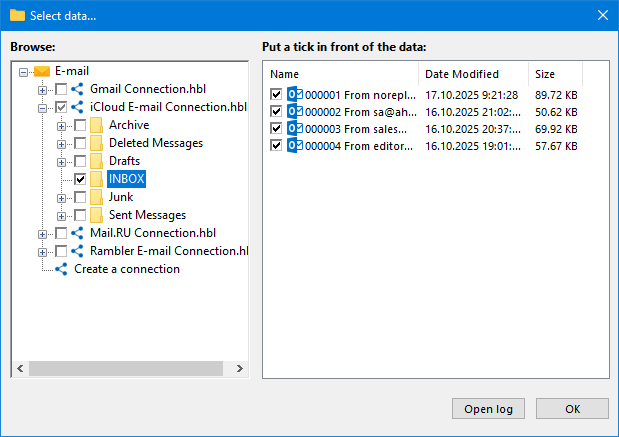
Task: Click the tree horizontal scrollbar right arrow
Action: (x=240, y=368)
